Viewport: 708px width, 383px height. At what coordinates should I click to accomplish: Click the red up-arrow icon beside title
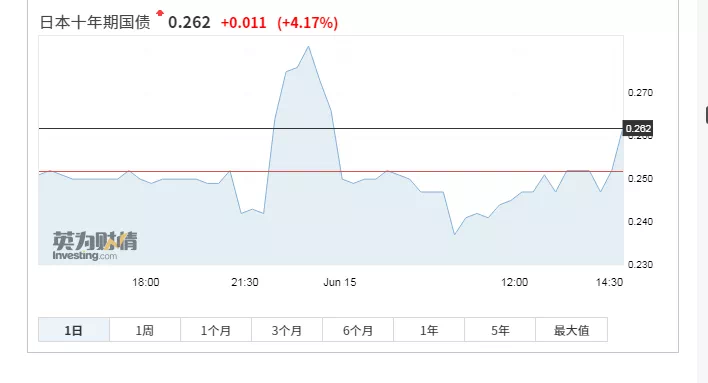(159, 13)
